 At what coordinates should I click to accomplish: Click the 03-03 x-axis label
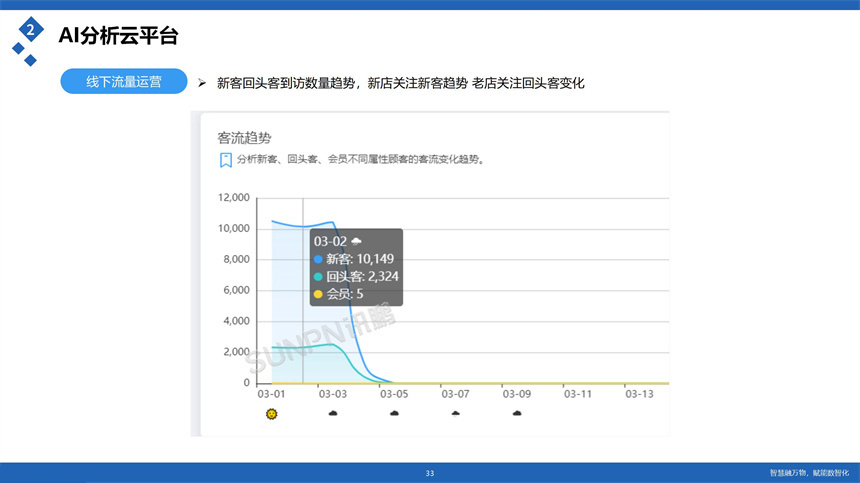333,394
